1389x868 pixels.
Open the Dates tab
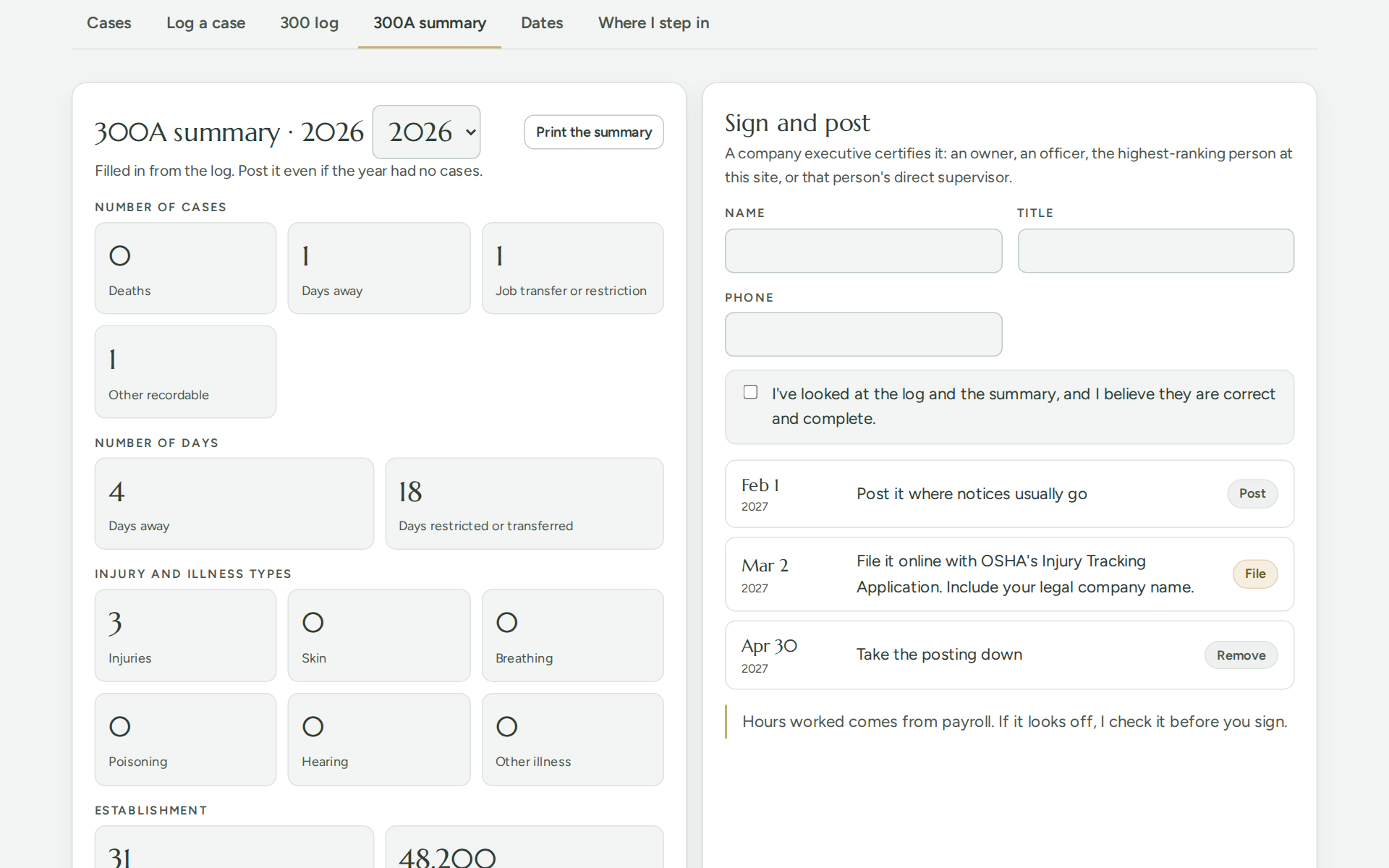pos(542,23)
